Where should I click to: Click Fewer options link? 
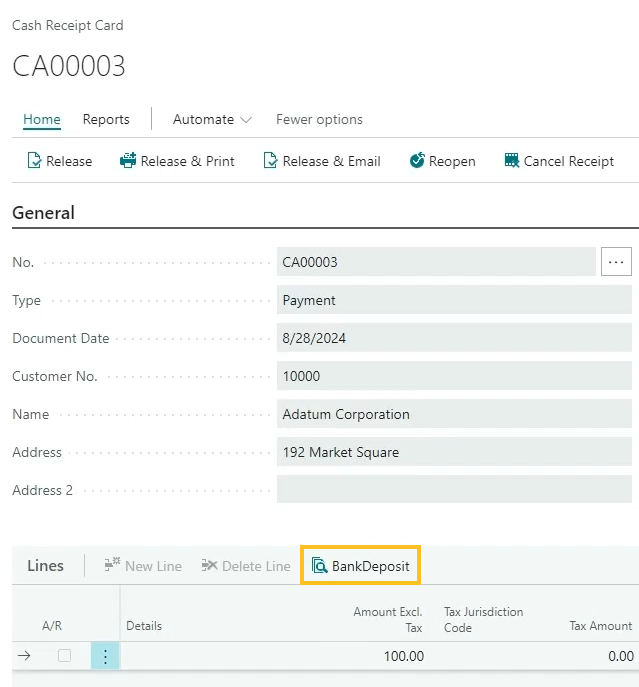click(x=319, y=119)
